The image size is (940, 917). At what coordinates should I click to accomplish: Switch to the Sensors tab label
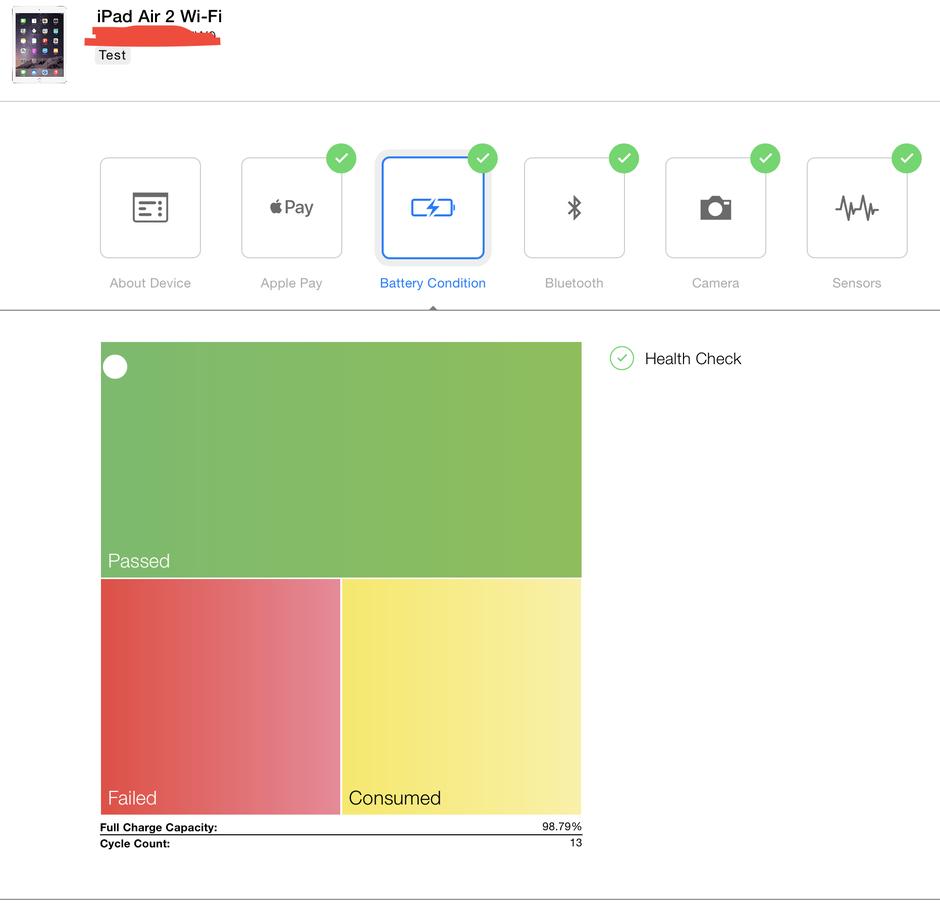tap(857, 283)
